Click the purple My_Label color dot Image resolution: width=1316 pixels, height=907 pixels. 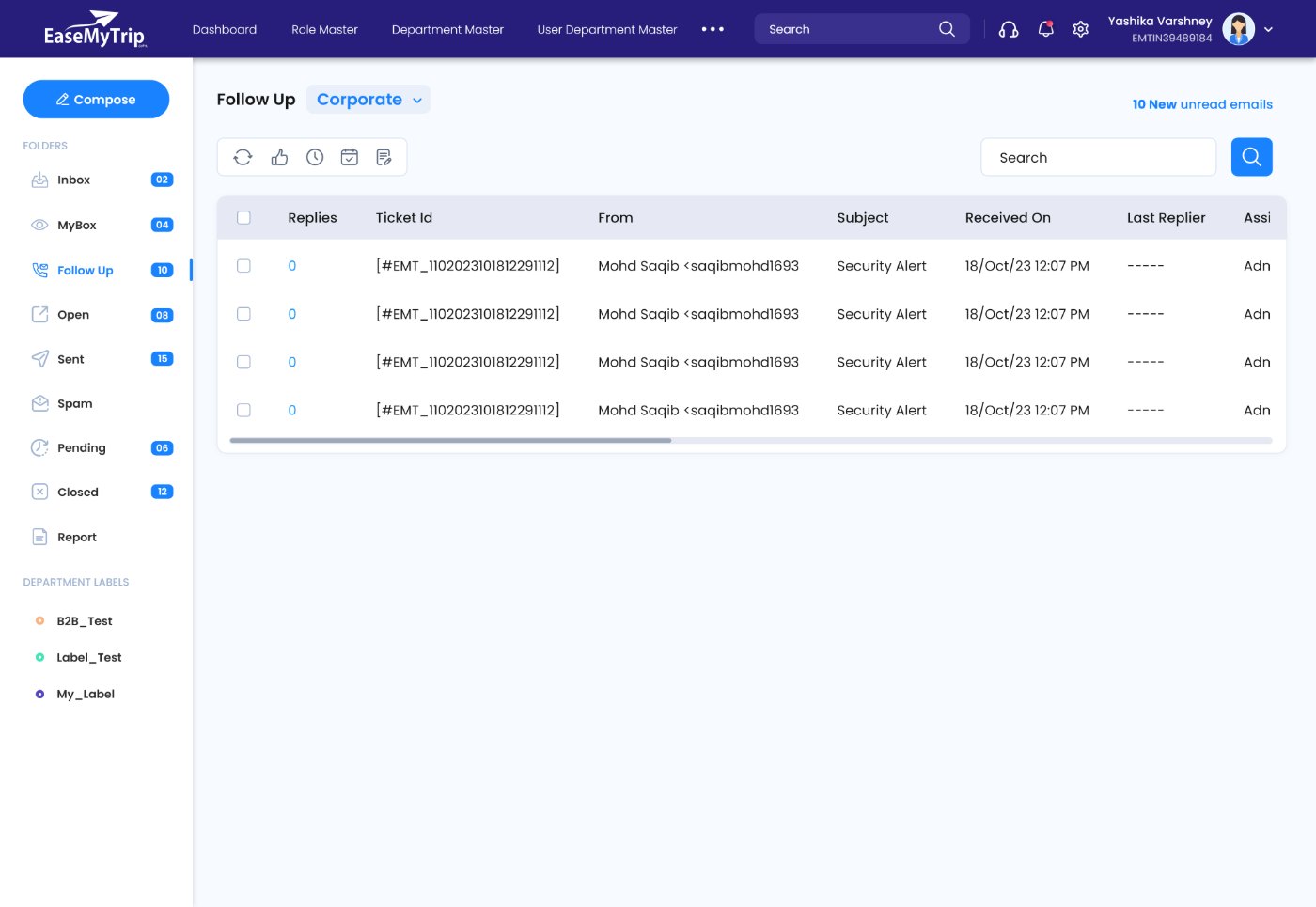coord(39,694)
